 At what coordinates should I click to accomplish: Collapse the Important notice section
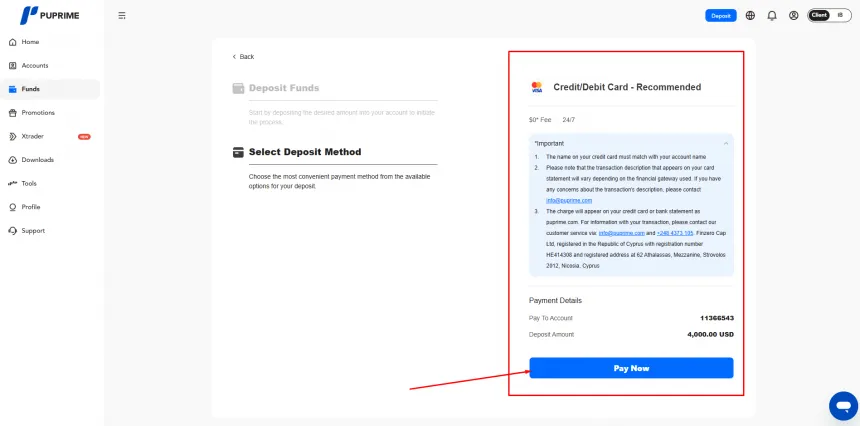[725, 144]
